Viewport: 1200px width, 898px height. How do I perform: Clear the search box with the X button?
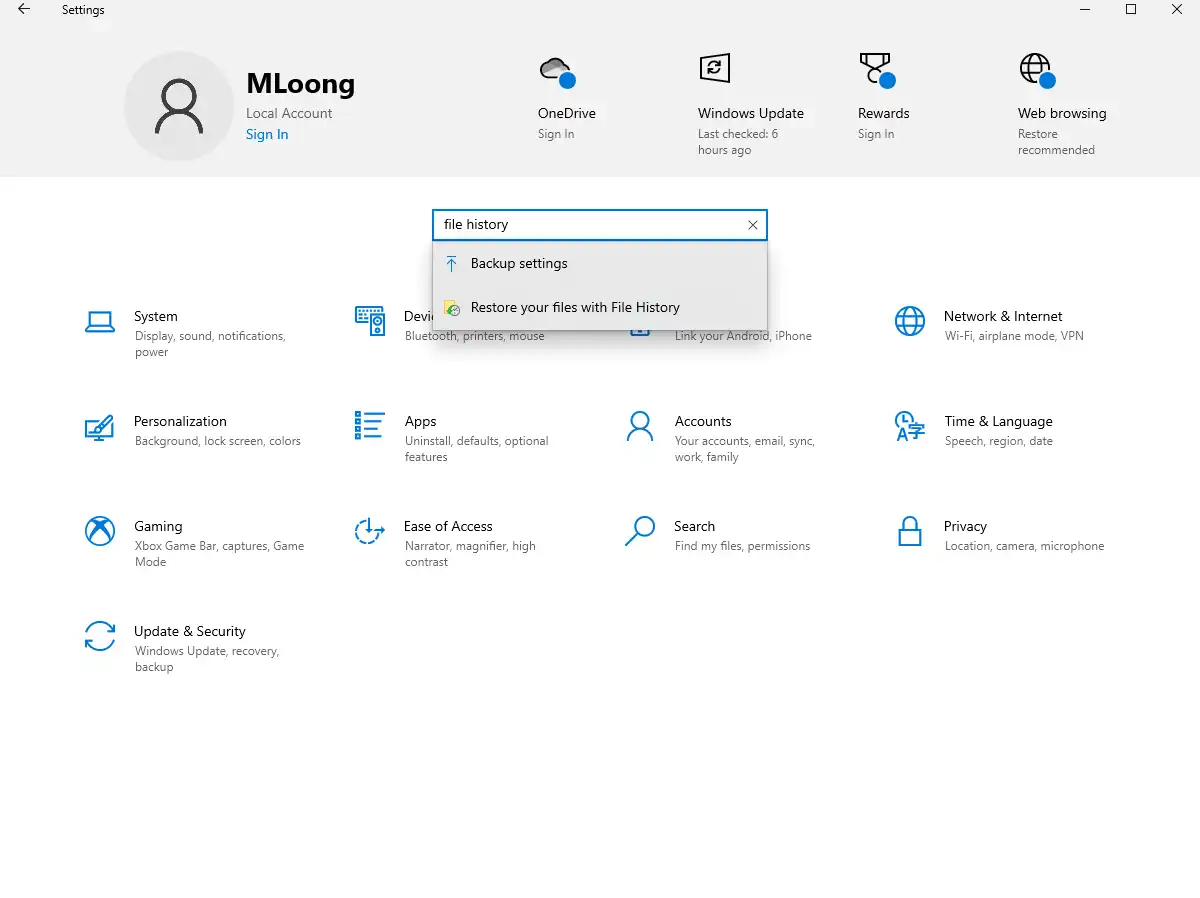tap(753, 225)
